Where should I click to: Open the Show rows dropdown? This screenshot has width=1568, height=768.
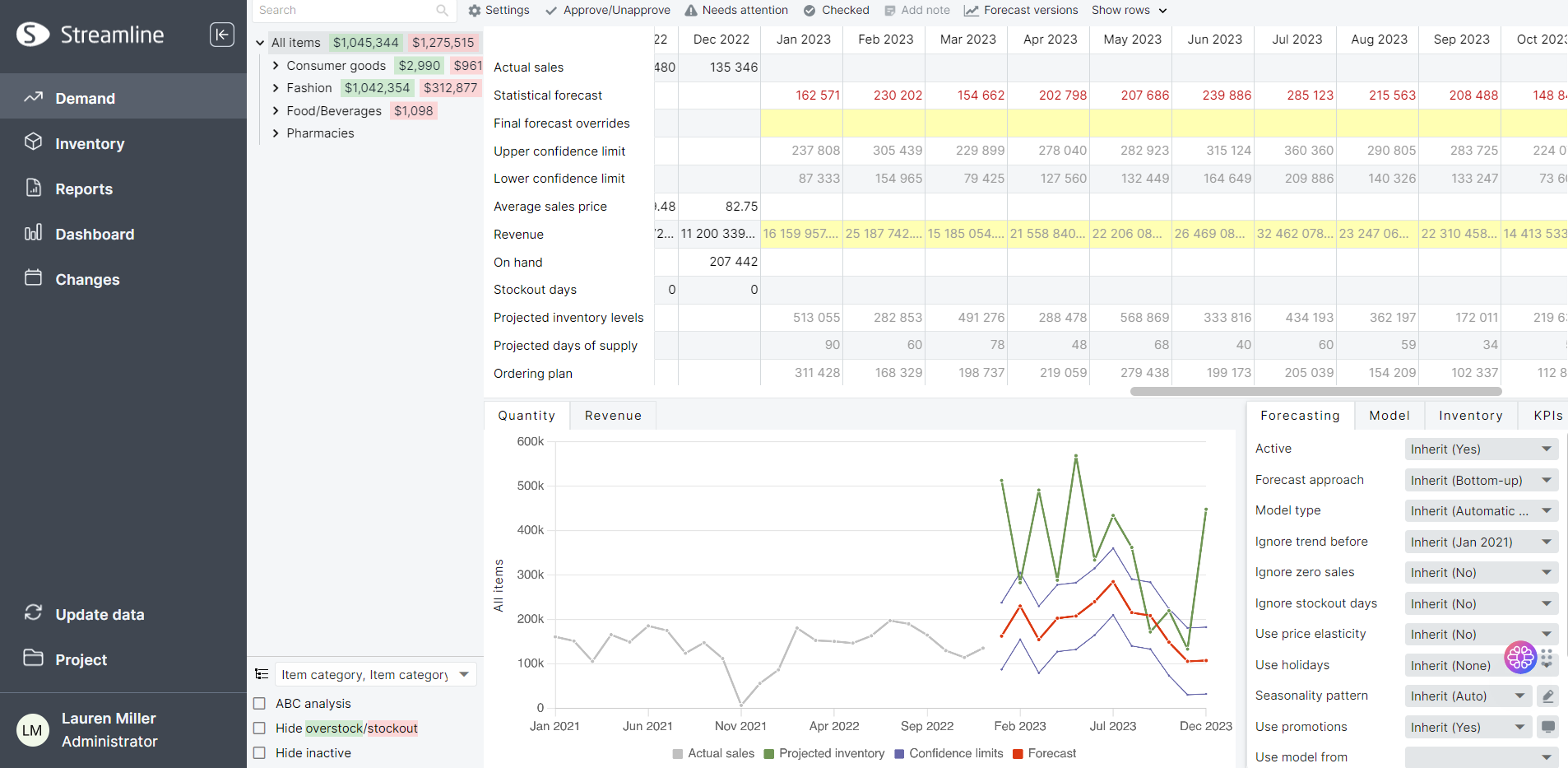point(1130,11)
